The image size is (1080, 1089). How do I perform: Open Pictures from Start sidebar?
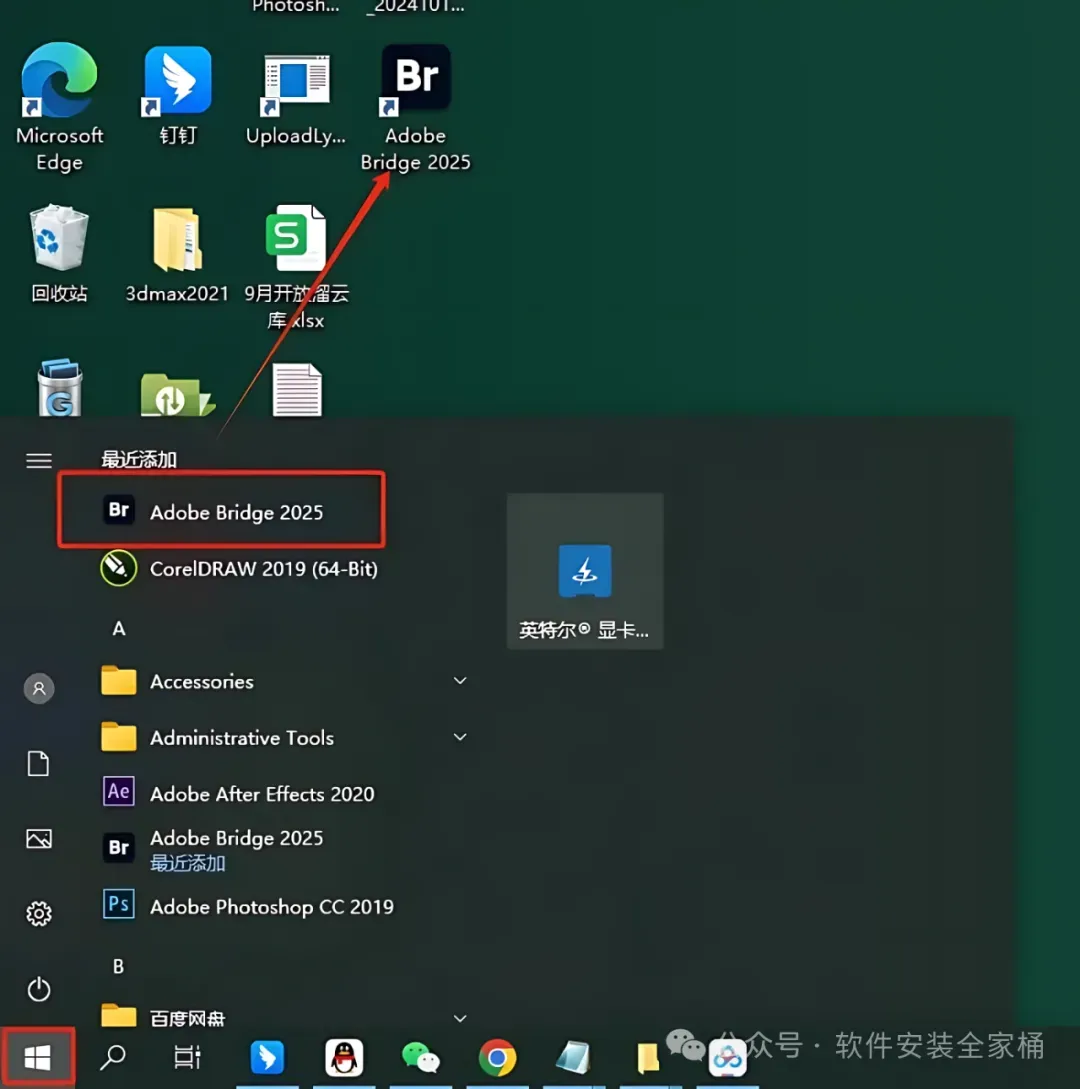(39, 838)
